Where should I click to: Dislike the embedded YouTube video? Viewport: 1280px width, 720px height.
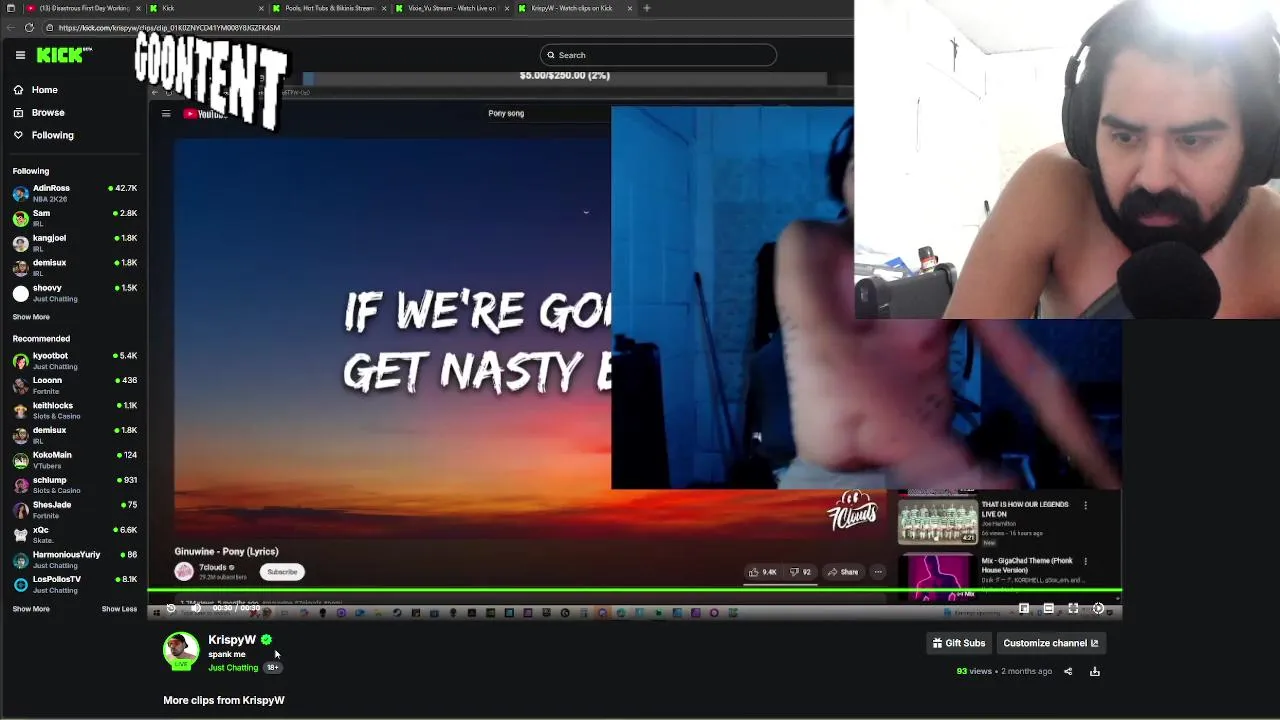pos(800,572)
